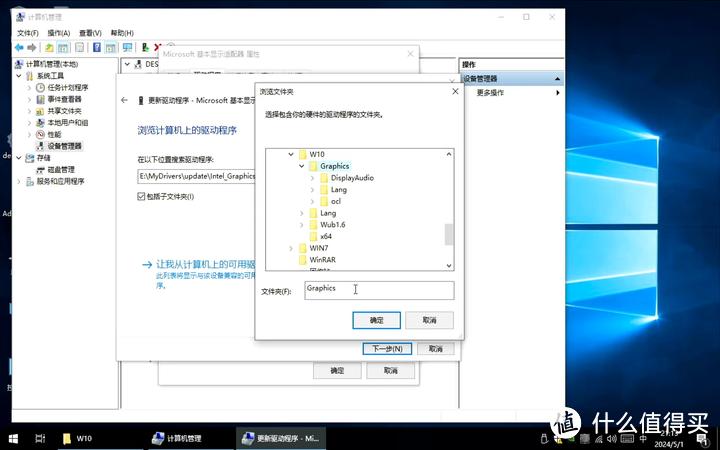Collapse the Graphics folder node
Viewport: 720px width, 450px height.
(x=300, y=166)
